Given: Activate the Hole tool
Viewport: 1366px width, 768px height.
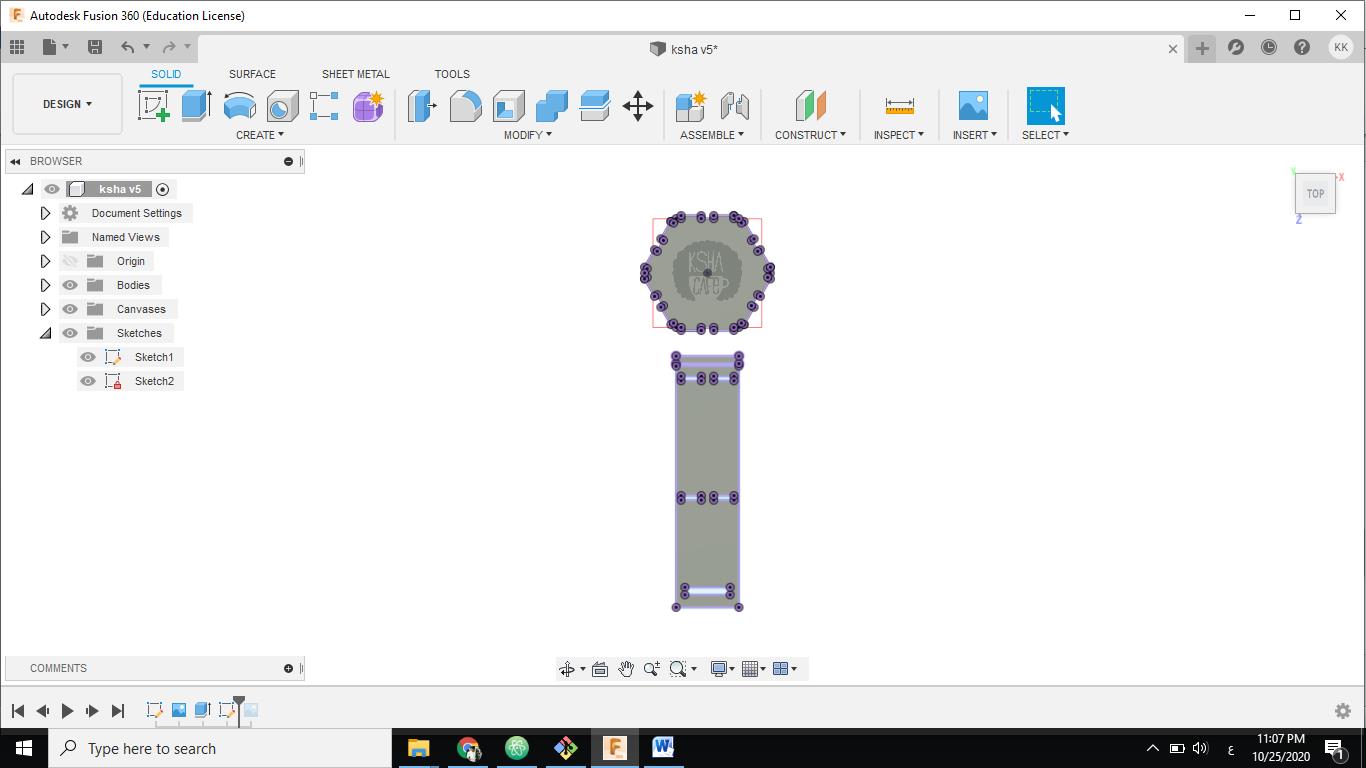Looking at the screenshot, I should click(282, 106).
